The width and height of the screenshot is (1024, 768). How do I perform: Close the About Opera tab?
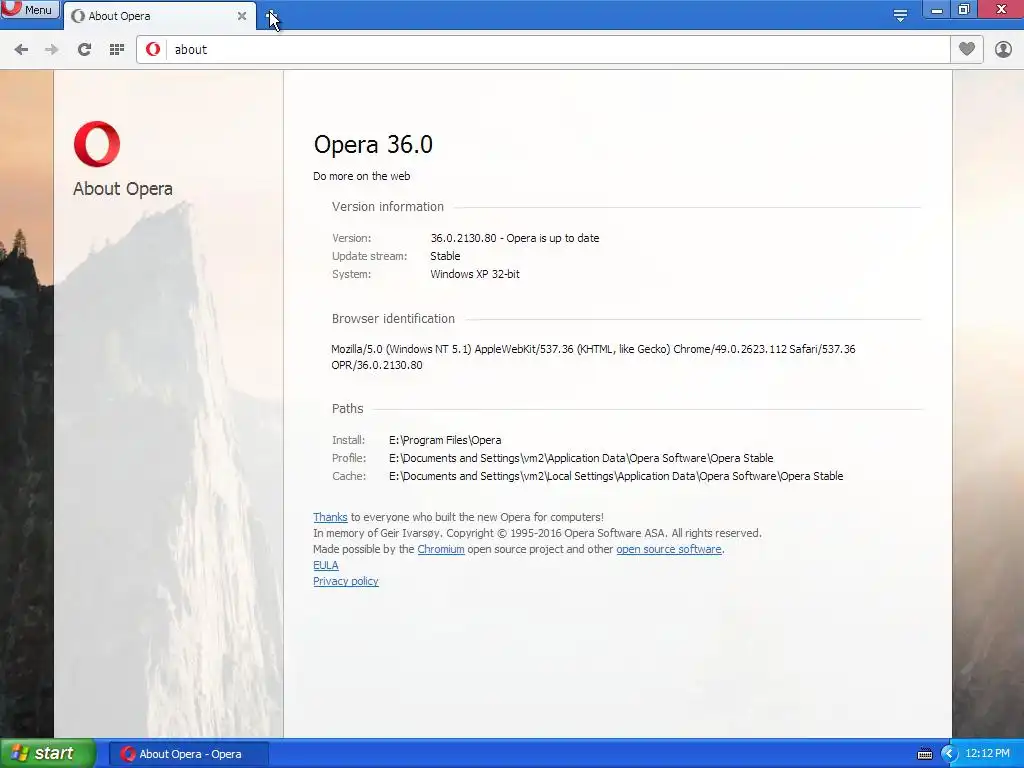tap(242, 16)
